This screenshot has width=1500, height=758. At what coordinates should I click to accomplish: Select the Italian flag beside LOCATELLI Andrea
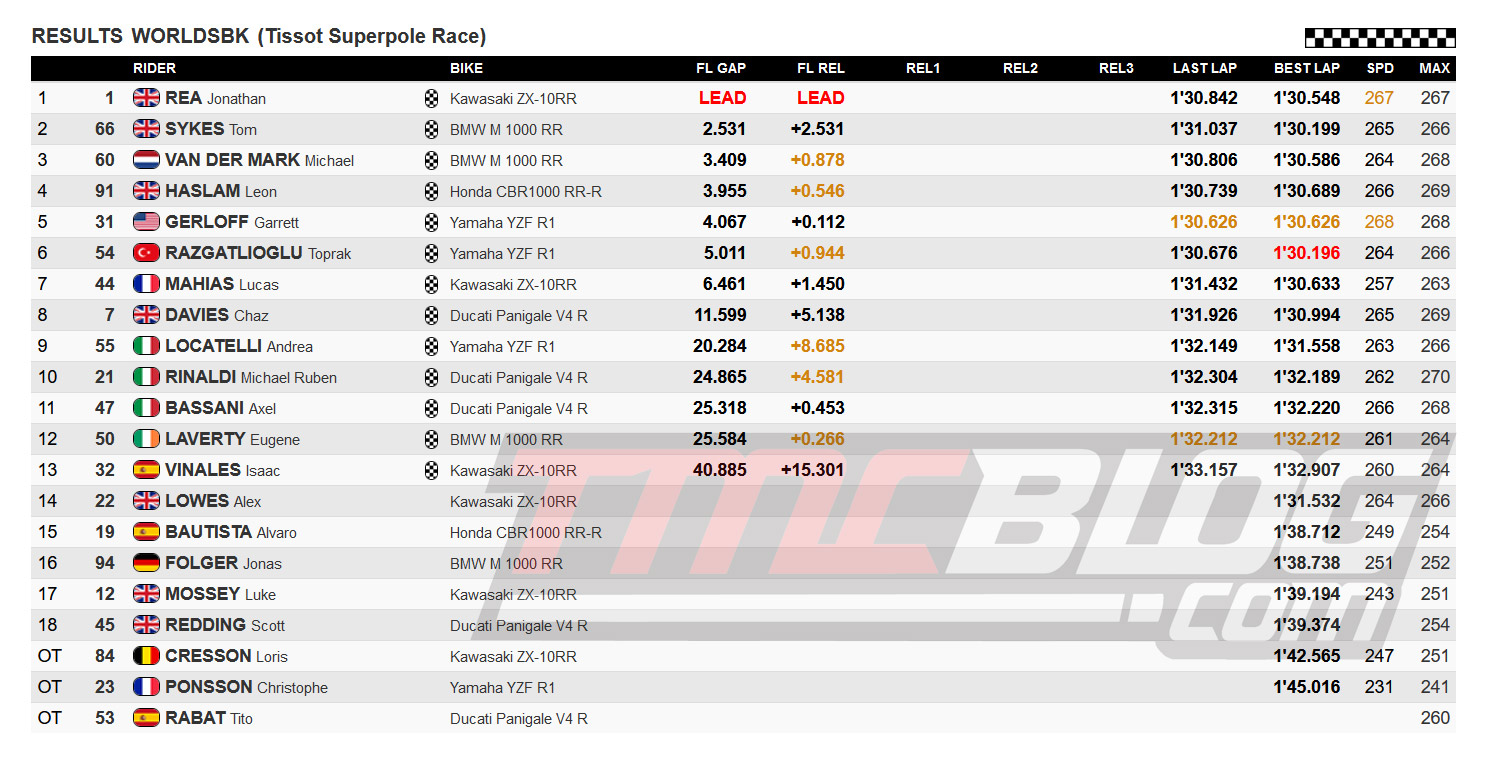(x=146, y=346)
